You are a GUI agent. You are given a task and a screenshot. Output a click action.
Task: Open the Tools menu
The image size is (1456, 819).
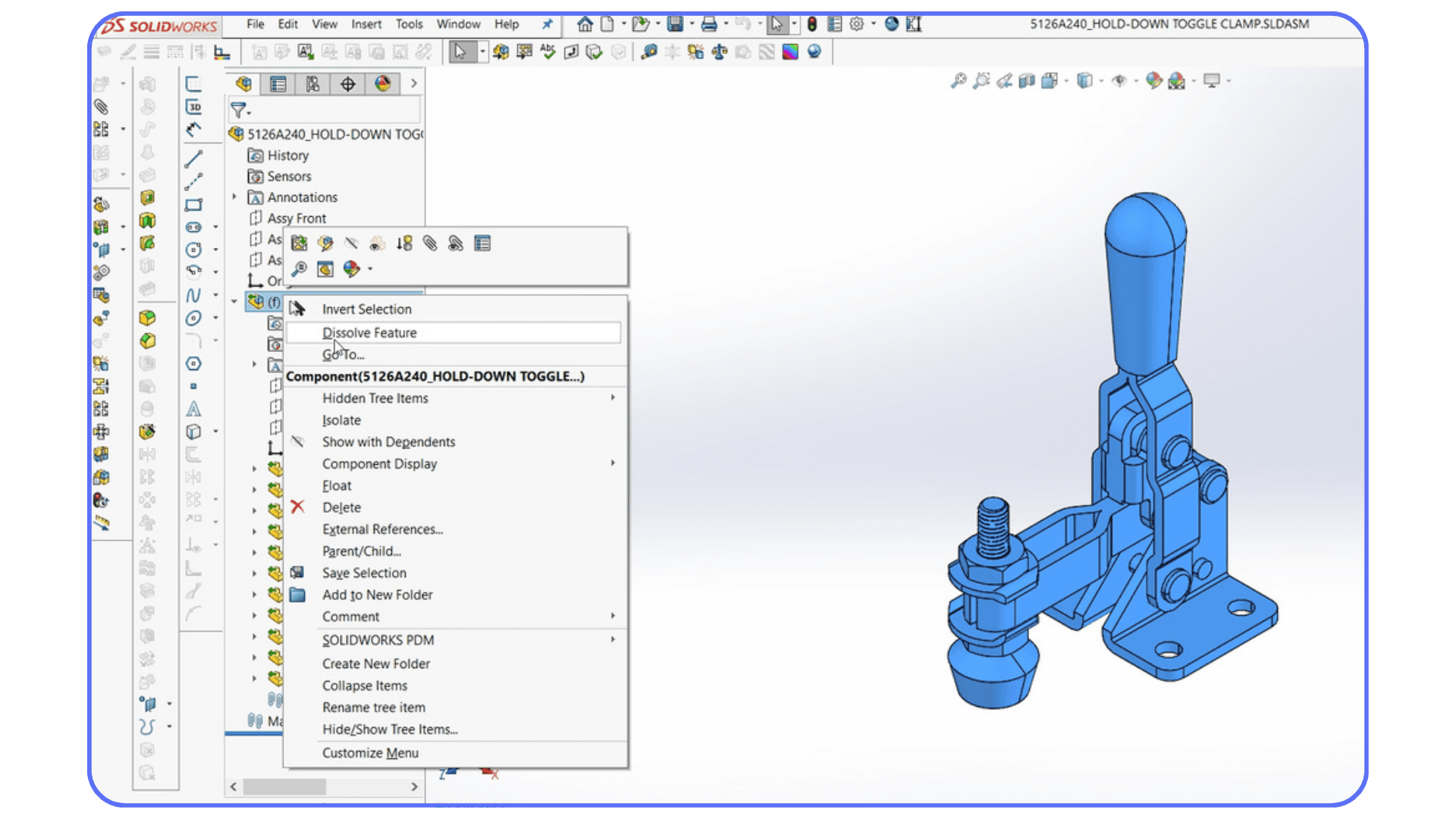[x=409, y=24]
